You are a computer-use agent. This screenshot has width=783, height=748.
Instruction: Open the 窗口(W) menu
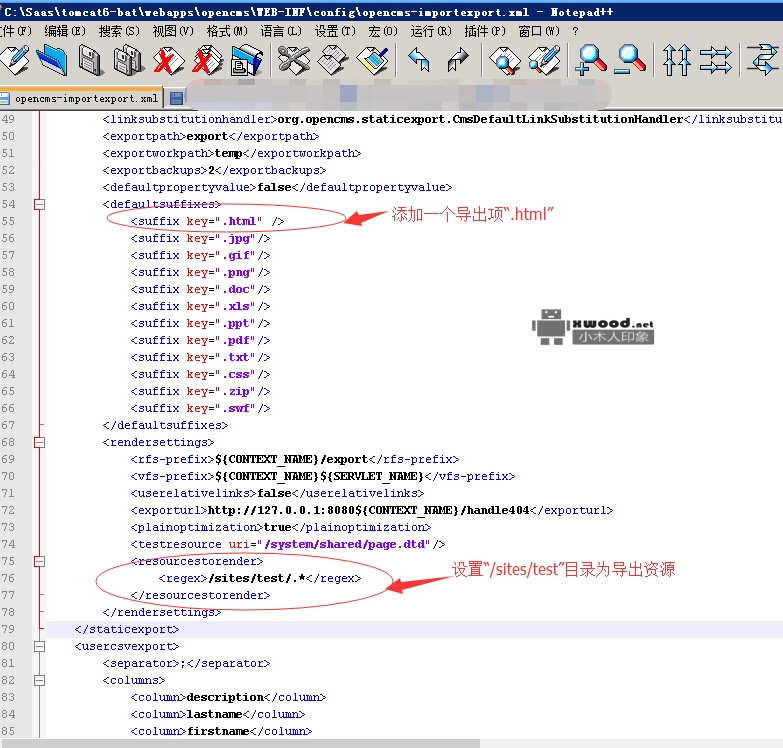click(x=539, y=31)
